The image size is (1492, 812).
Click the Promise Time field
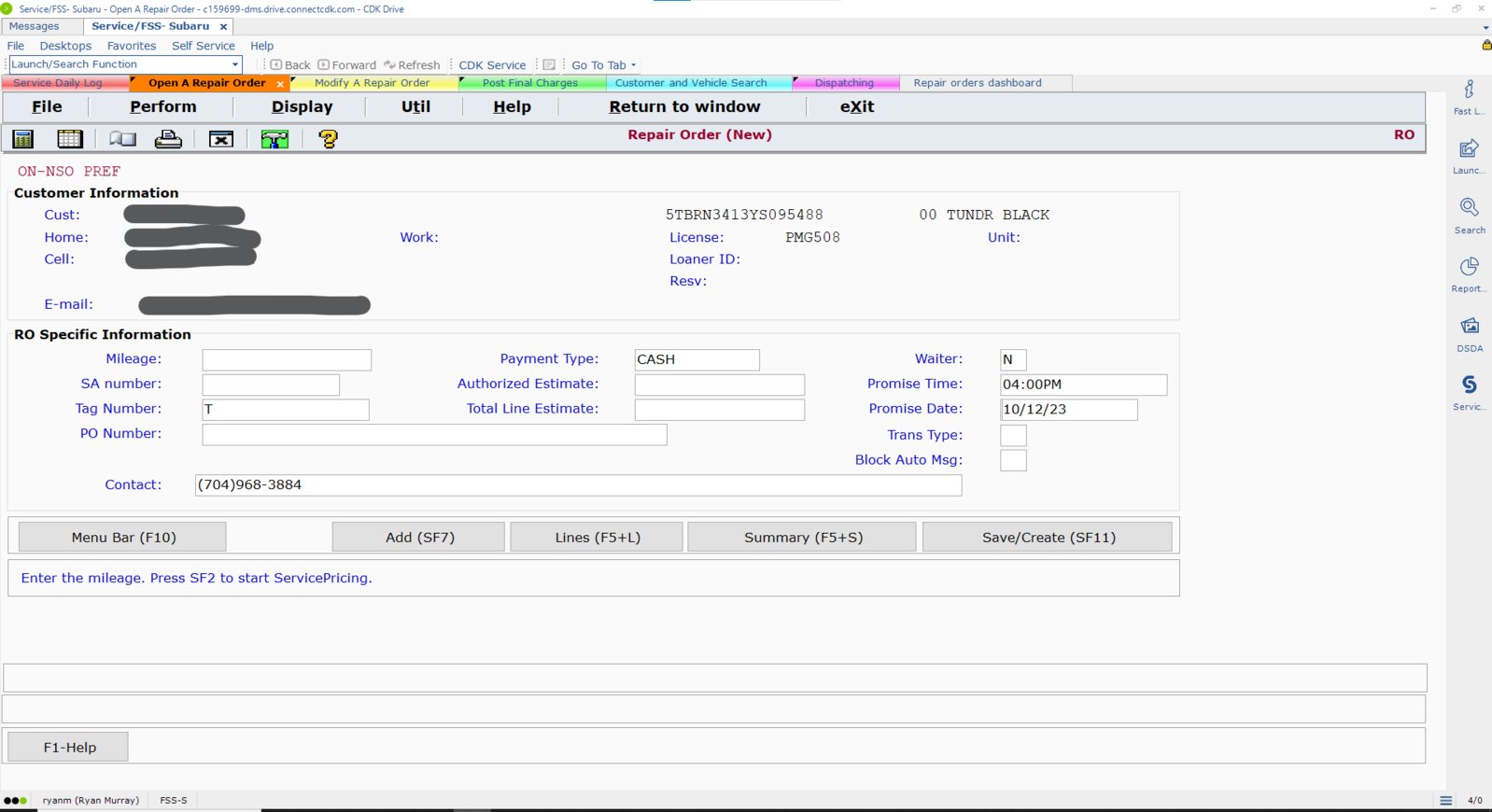(1084, 385)
